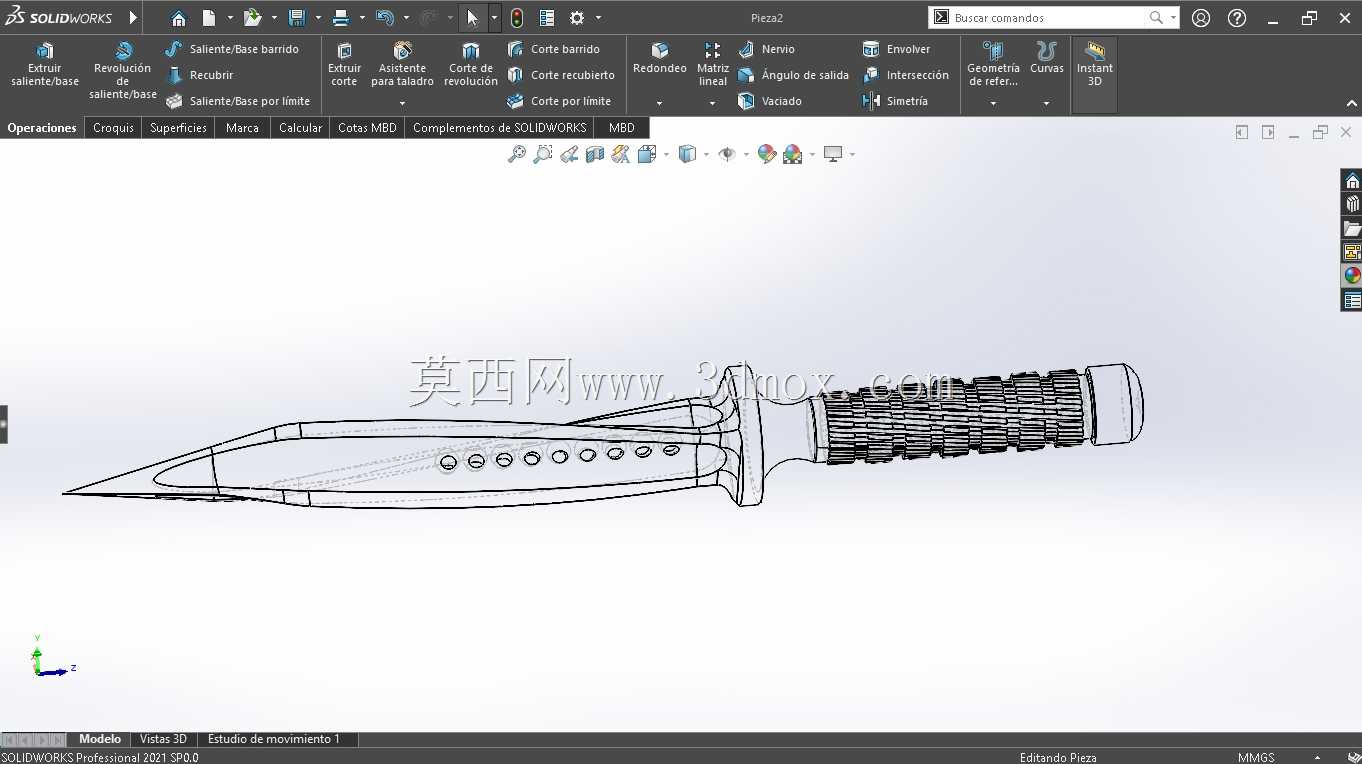Open Vistas 3D bottom tab
1362x764 pixels.
point(163,739)
